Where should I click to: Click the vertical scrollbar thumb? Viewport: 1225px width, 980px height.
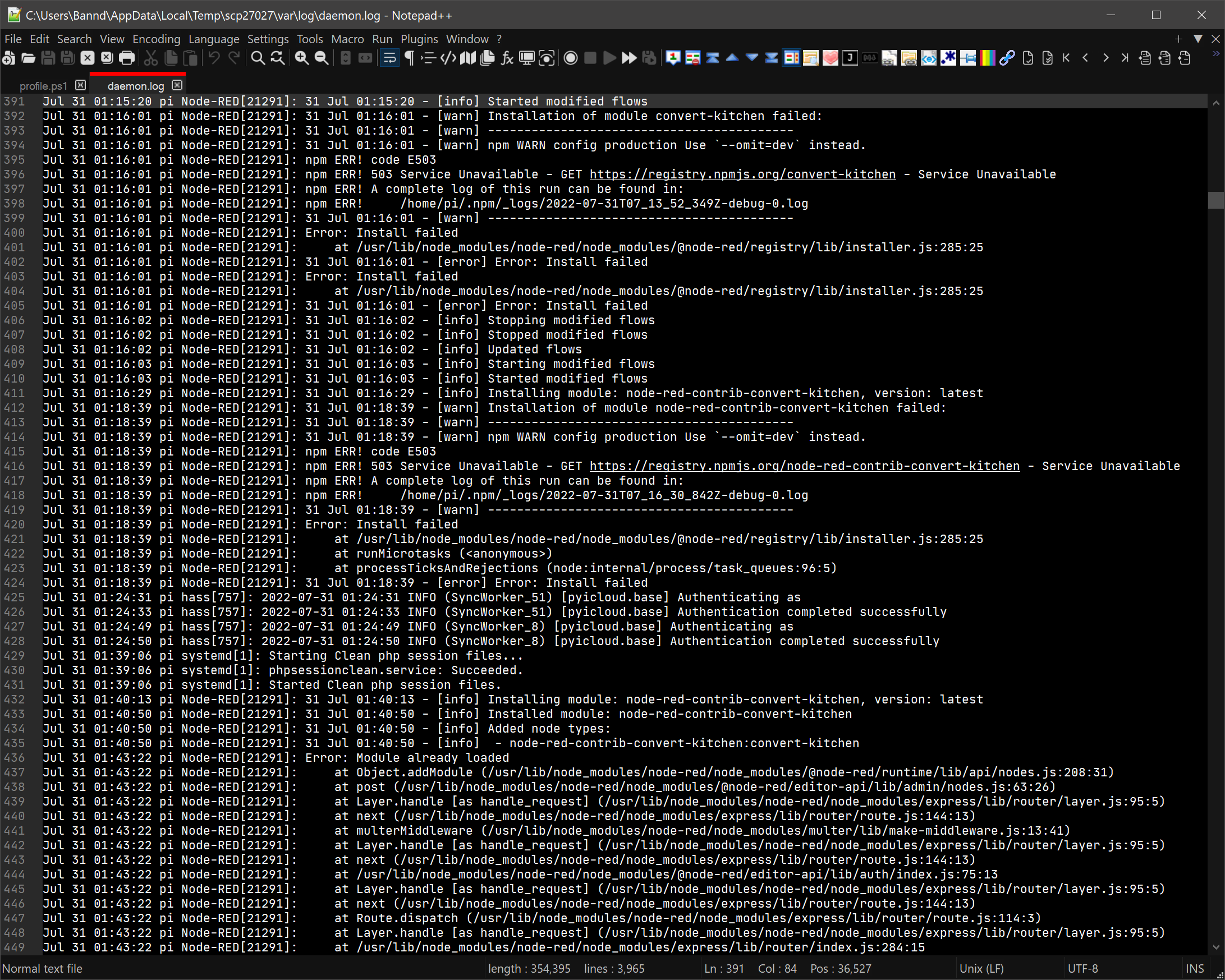pos(1215,201)
